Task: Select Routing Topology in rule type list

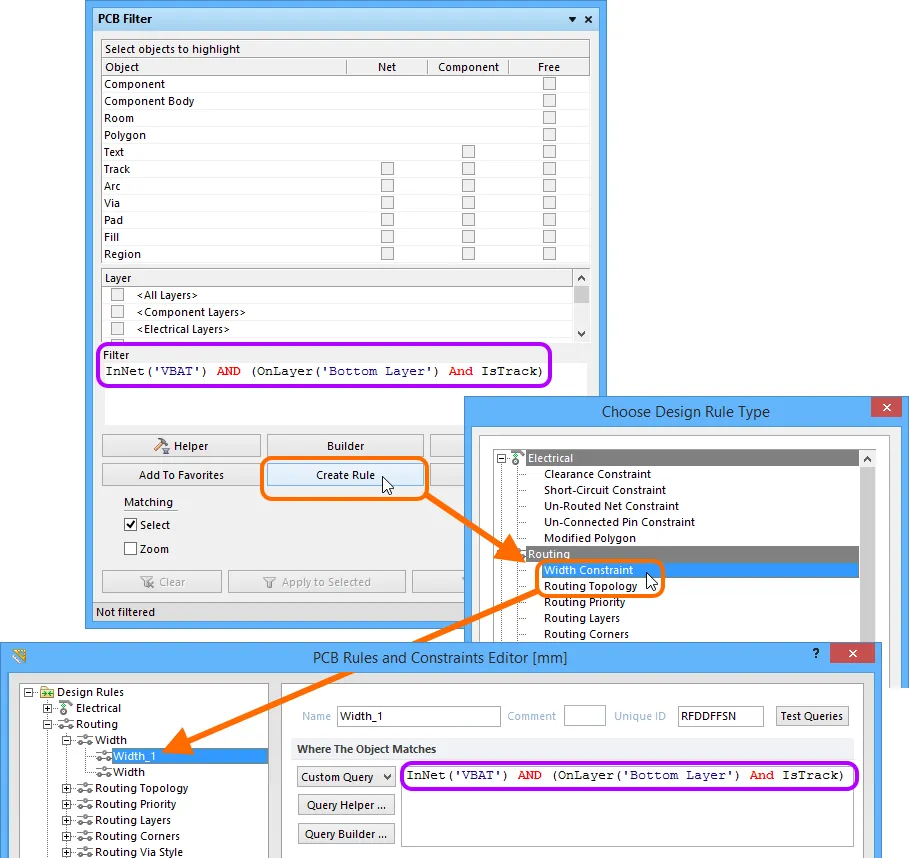Action: click(x=590, y=586)
